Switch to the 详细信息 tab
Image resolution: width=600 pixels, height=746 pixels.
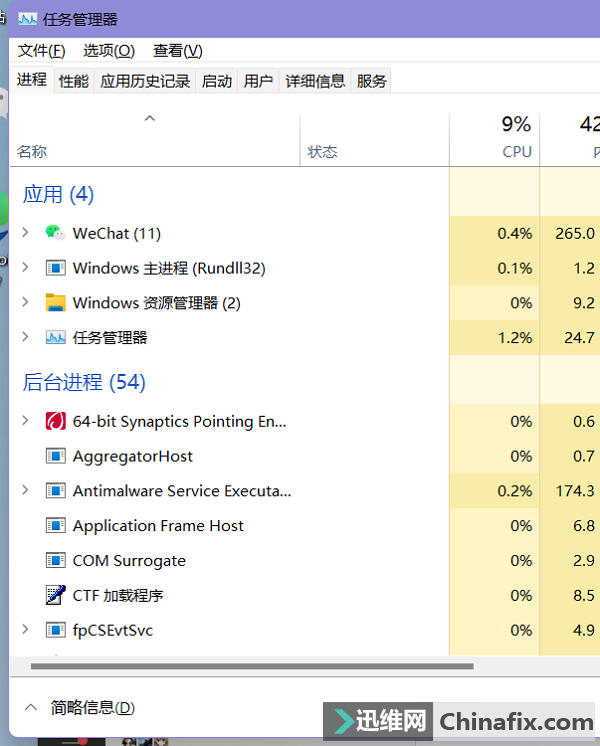[315, 81]
